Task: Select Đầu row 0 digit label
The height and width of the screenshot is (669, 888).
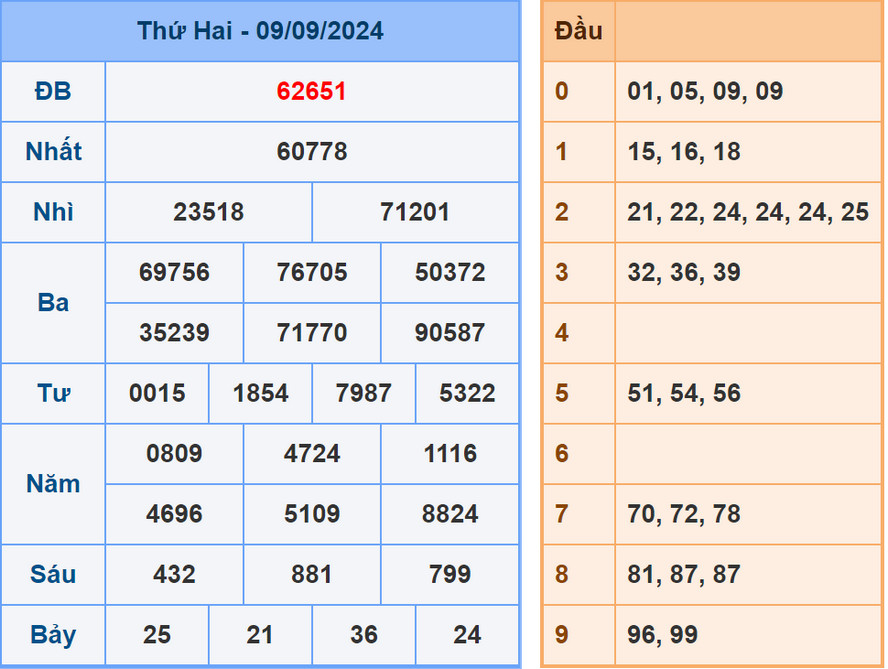Action: 562,91
